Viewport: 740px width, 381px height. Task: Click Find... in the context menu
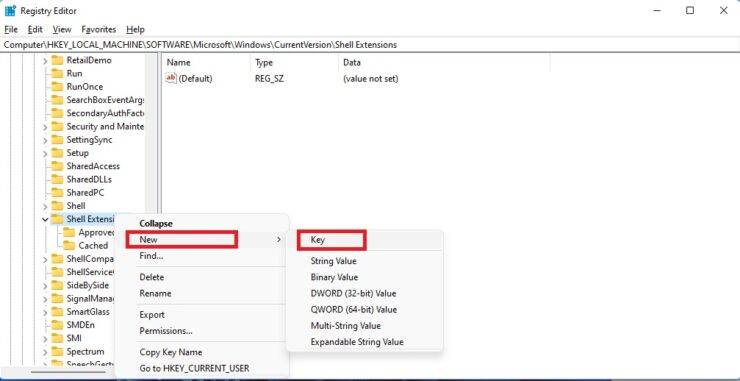[151, 255]
